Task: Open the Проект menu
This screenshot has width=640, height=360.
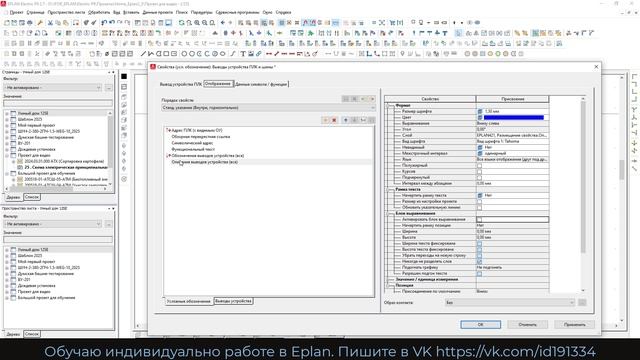Action: [x=16, y=12]
